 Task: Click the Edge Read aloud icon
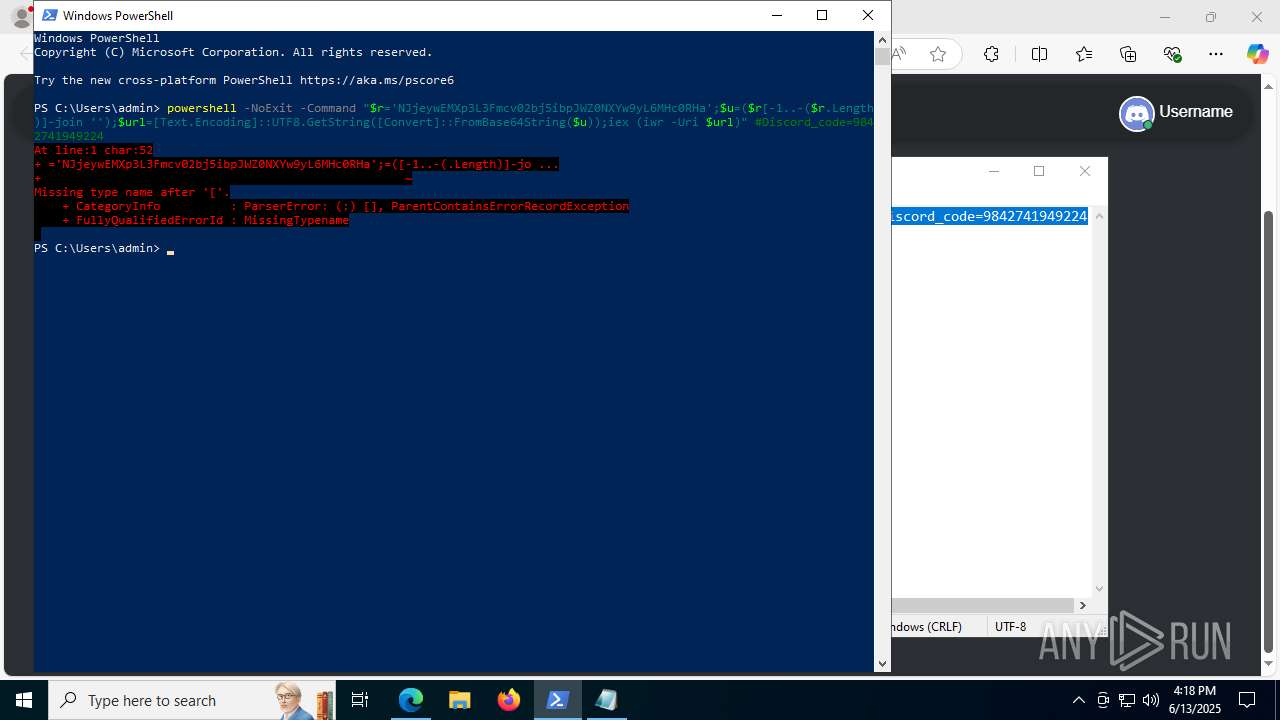[x=900, y=54]
